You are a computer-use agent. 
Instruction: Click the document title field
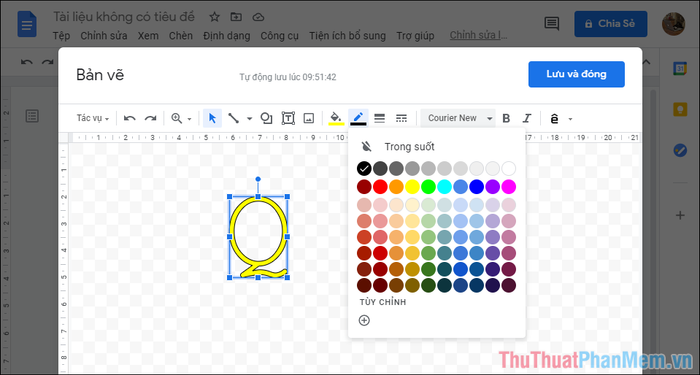(124, 17)
